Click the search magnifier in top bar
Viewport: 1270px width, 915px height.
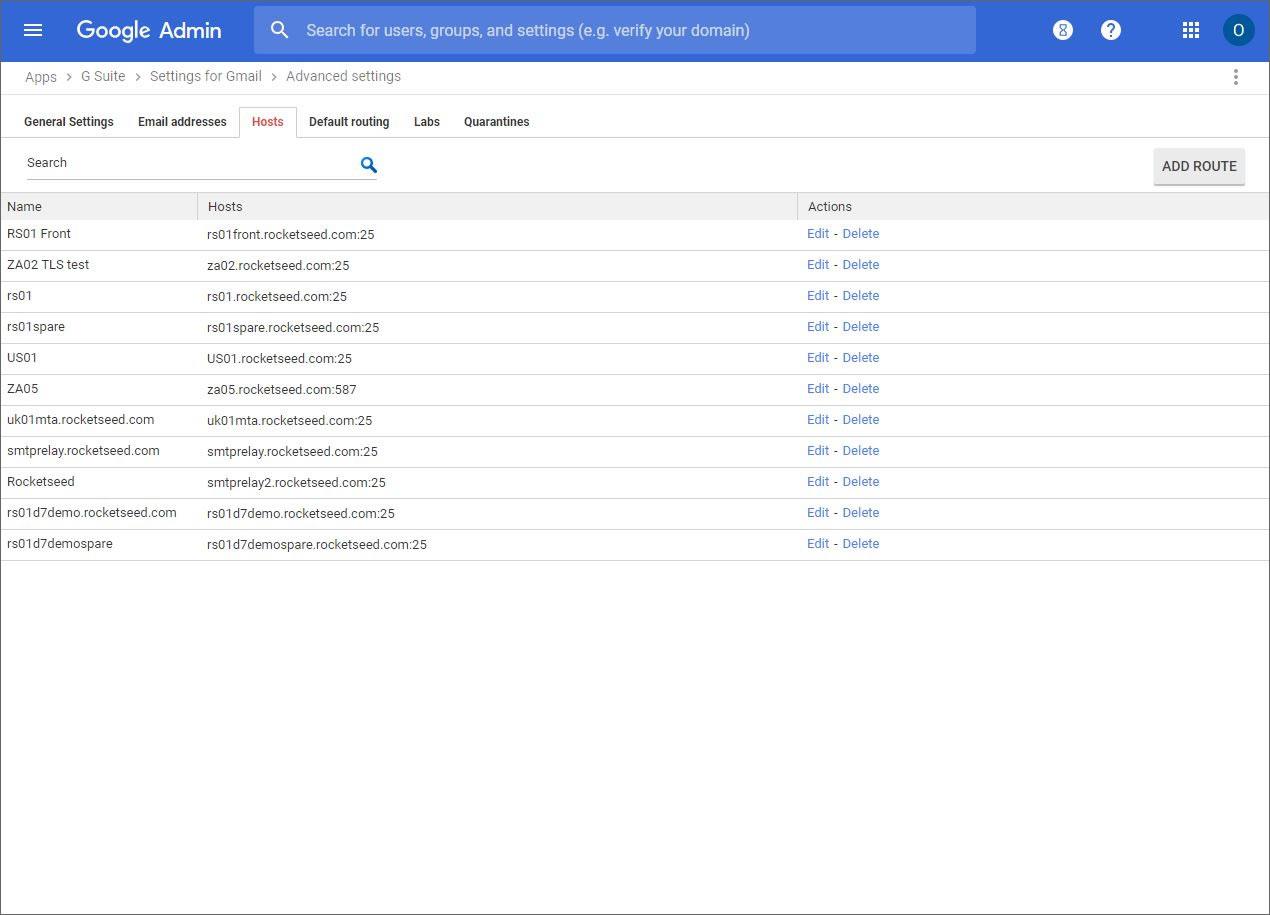pyautogui.click(x=280, y=30)
